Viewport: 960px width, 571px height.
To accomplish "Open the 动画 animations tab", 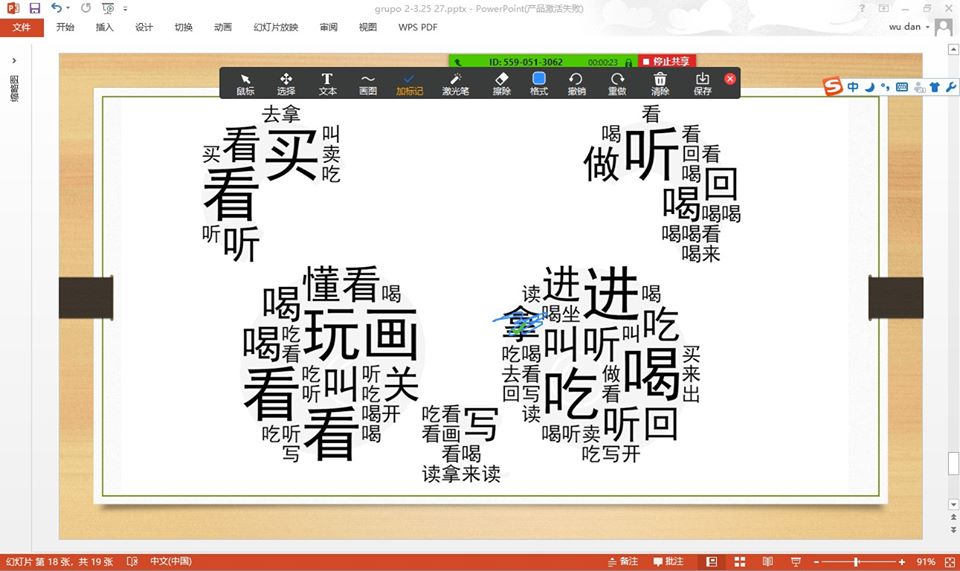I will click(x=223, y=27).
